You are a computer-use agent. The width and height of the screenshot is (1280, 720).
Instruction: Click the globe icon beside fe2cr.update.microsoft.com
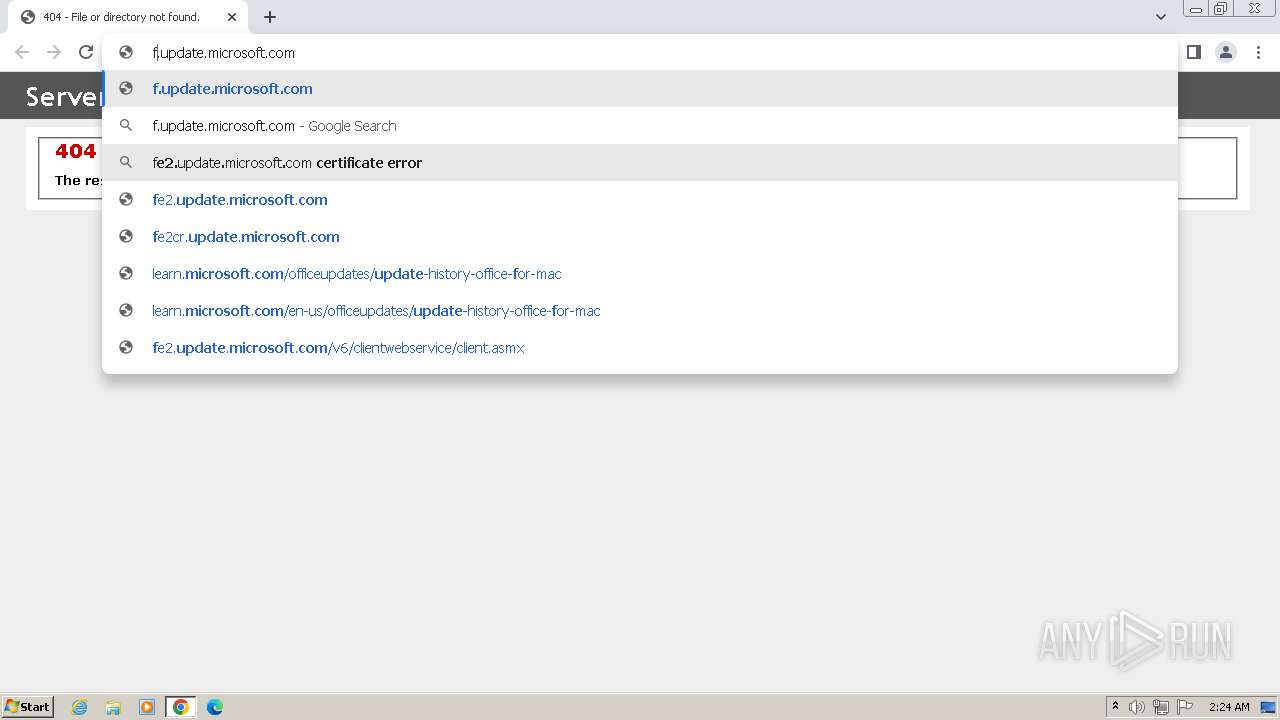[126, 237]
